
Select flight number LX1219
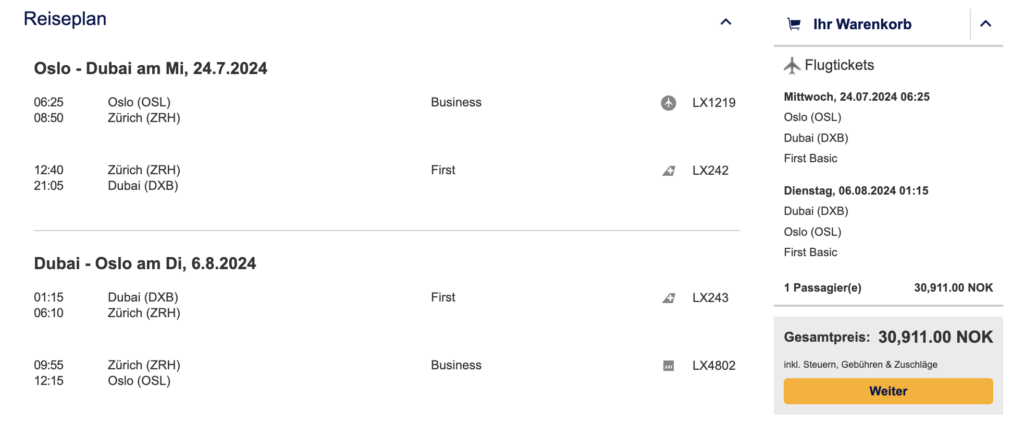[x=714, y=102]
